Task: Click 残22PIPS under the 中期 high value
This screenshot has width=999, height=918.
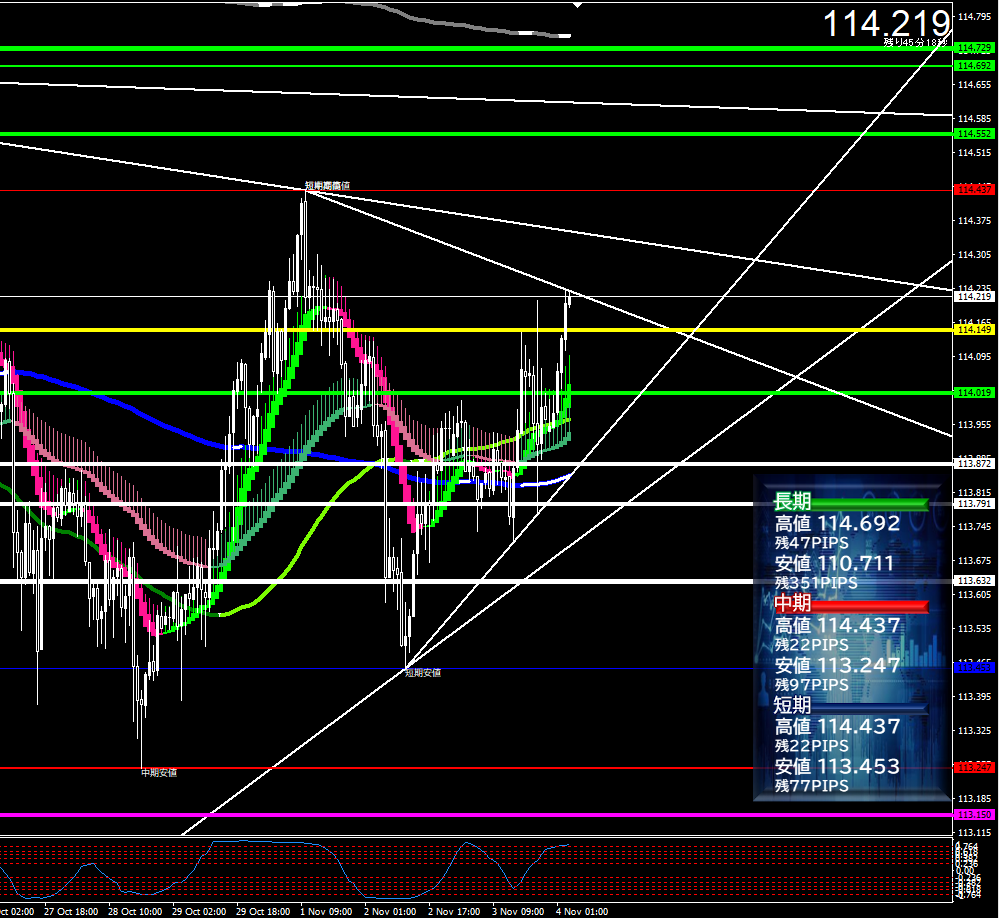Action: pyautogui.click(x=812, y=645)
